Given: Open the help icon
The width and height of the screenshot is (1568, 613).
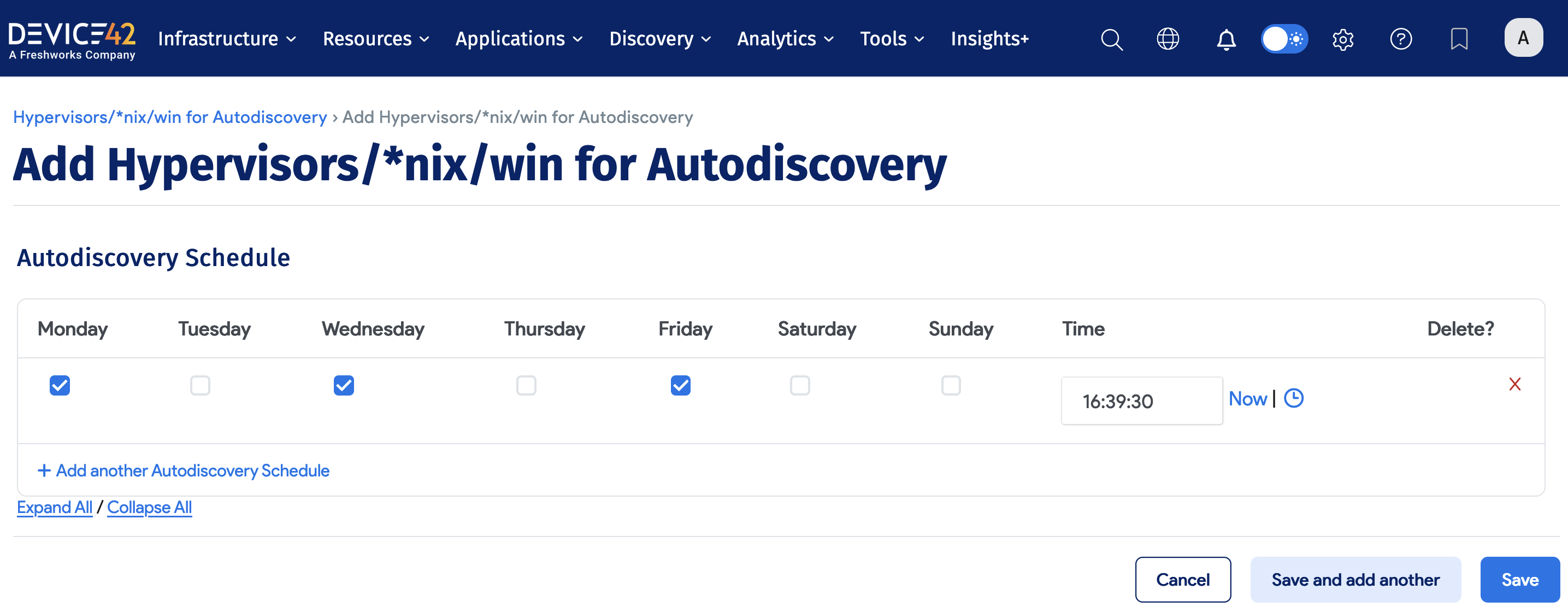Looking at the screenshot, I should tap(1401, 39).
